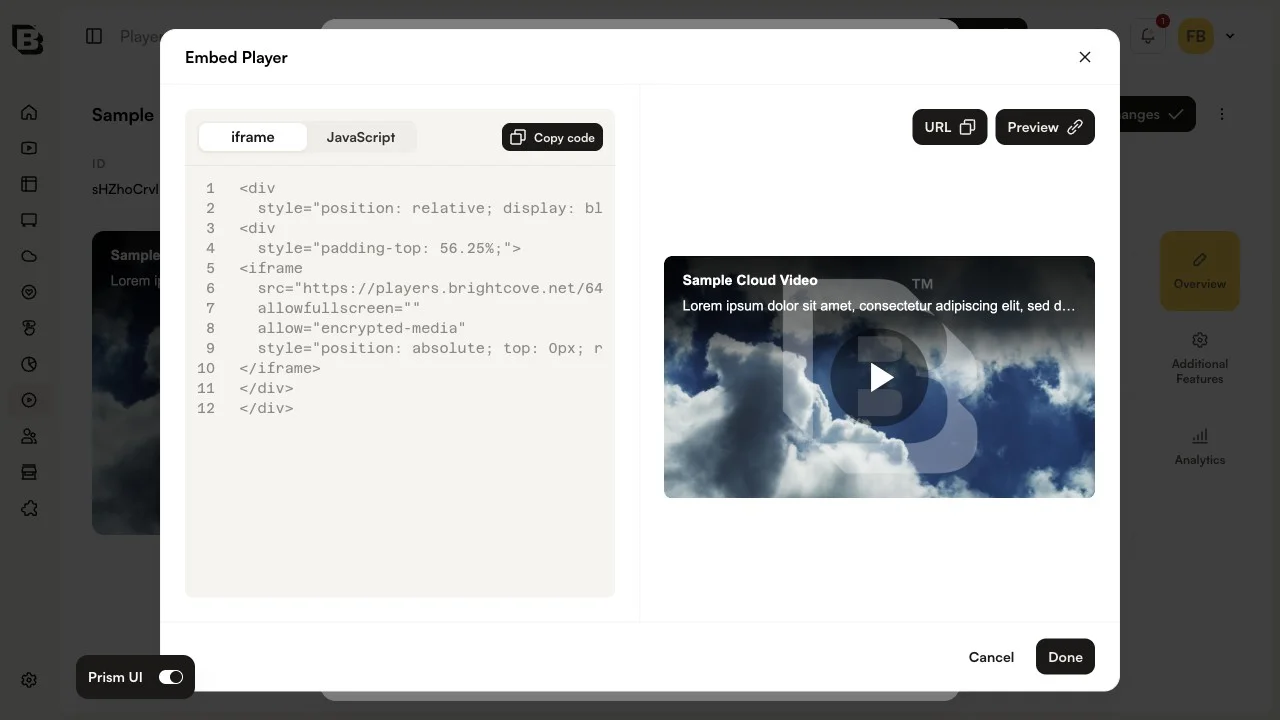Click the 'Embed Player' dialog title

click(x=236, y=57)
